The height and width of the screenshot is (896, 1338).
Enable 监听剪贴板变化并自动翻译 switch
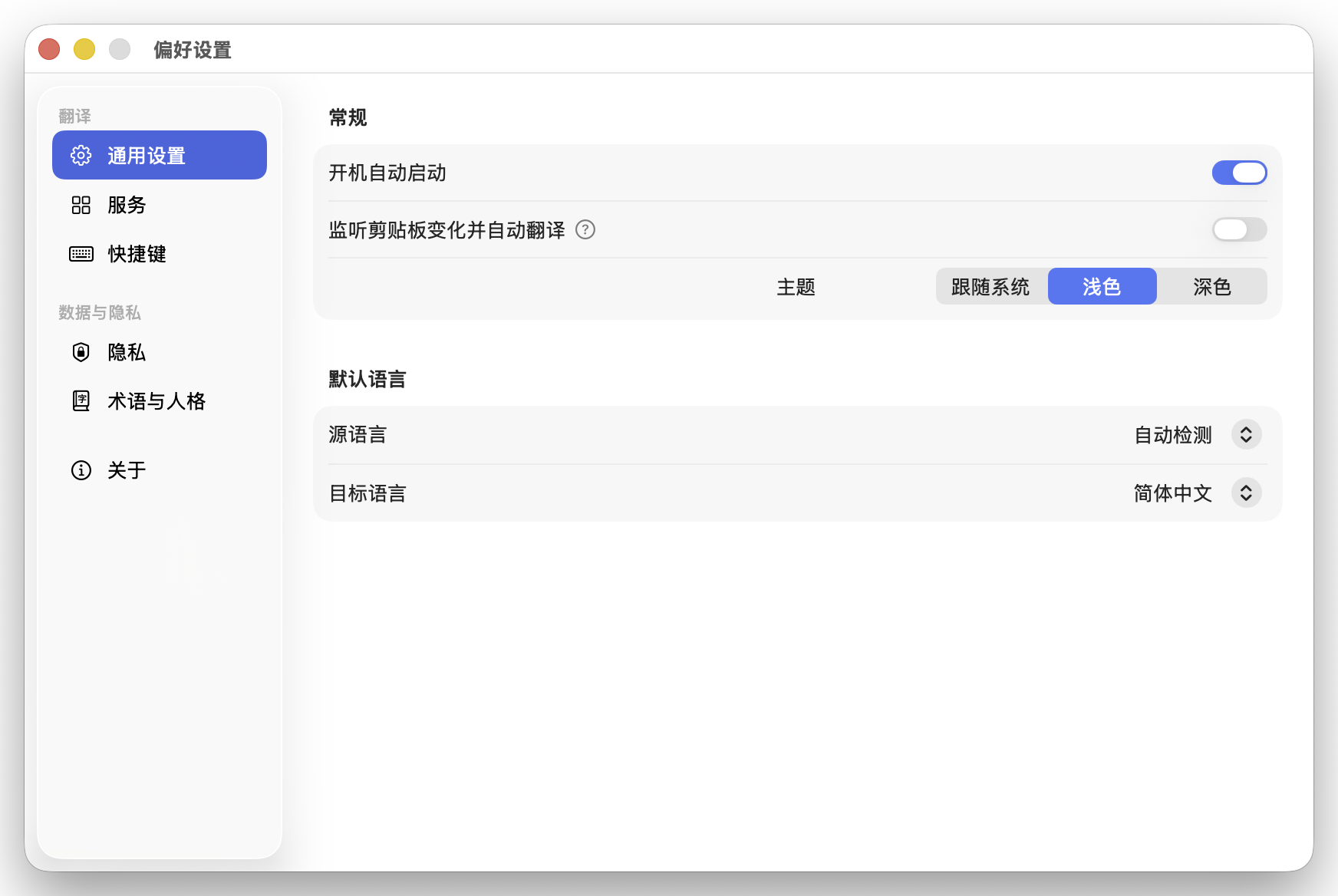coord(1239,229)
